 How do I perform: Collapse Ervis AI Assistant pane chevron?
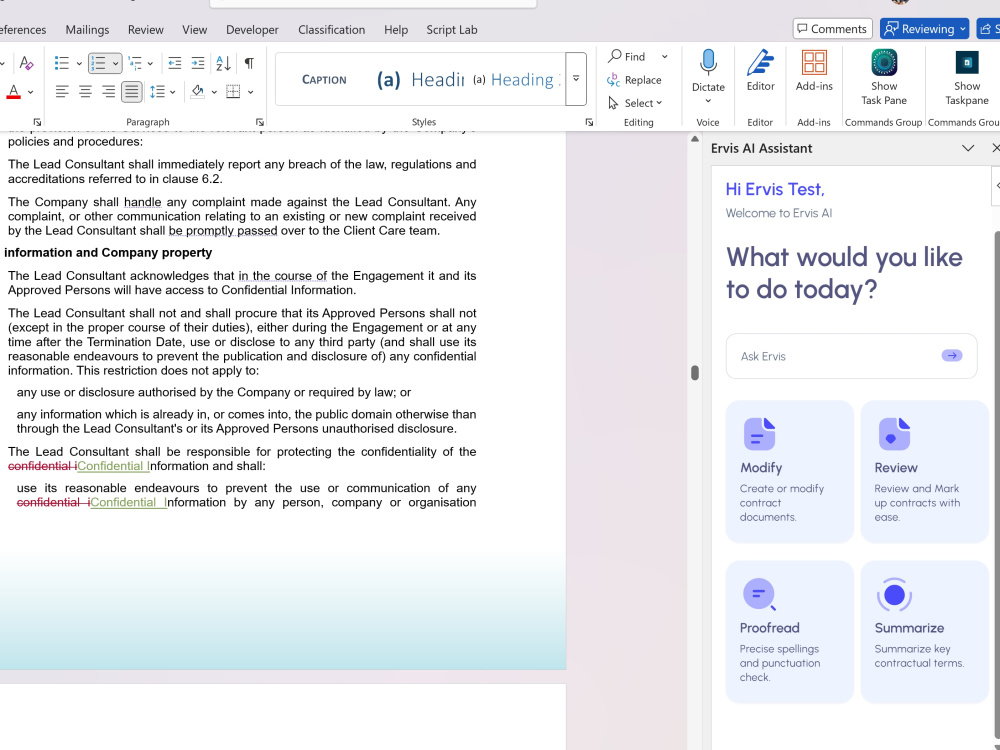click(967, 148)
